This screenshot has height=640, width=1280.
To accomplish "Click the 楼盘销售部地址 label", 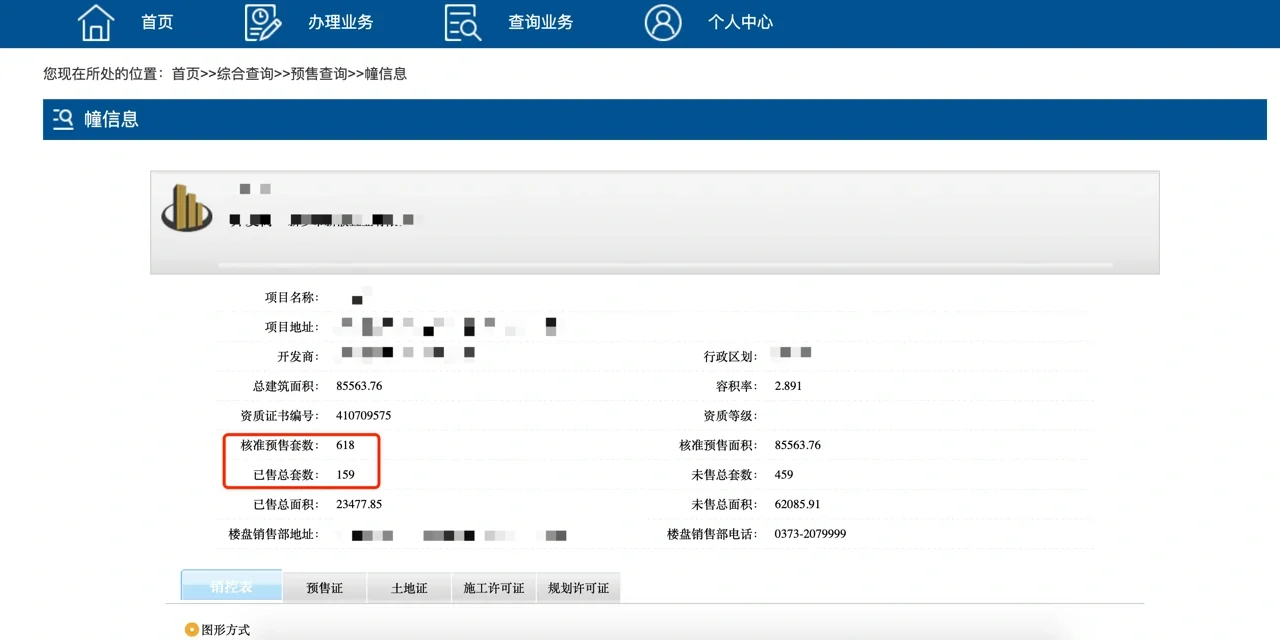I will [x=273, y=534].
